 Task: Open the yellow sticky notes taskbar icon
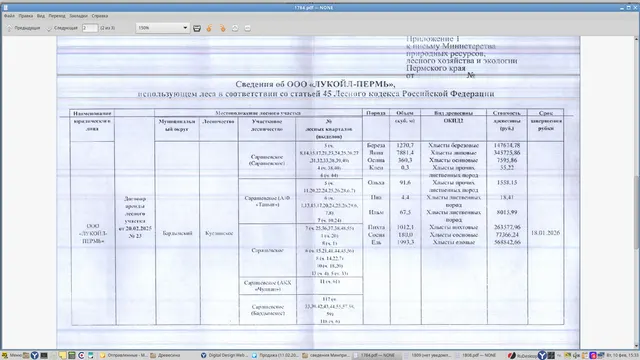[x=62, y=356]
